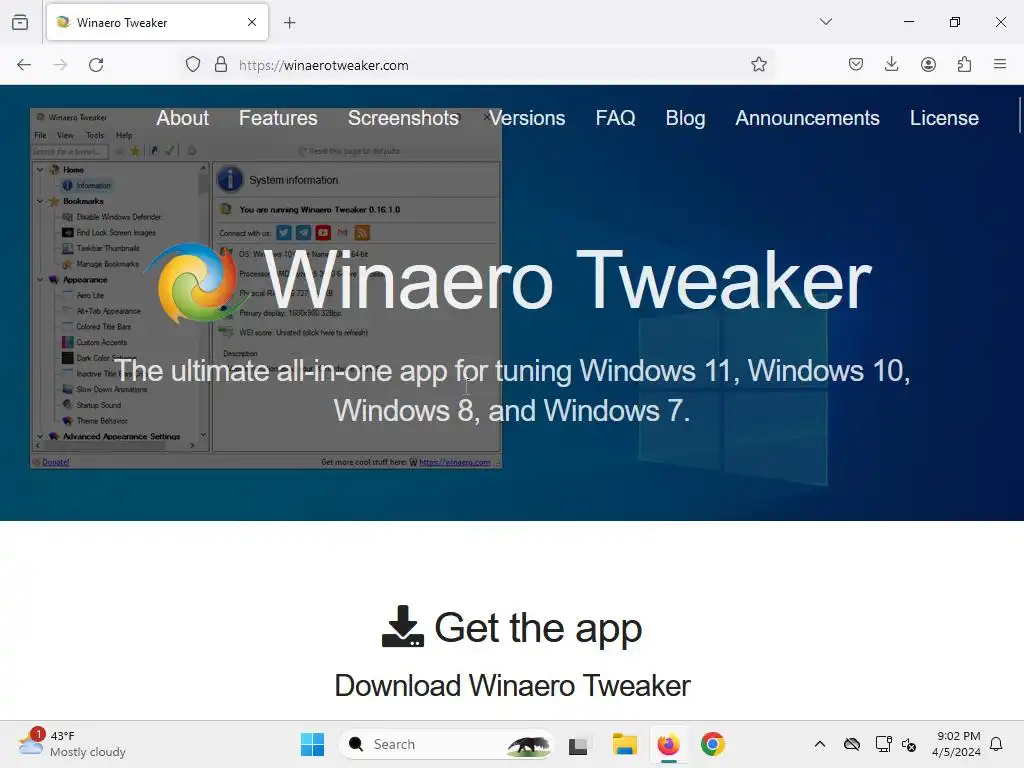Close the Winaero Tweaker tab
Image resolution: width=1024 pixels, height=768 pixels.
(252, 22)
